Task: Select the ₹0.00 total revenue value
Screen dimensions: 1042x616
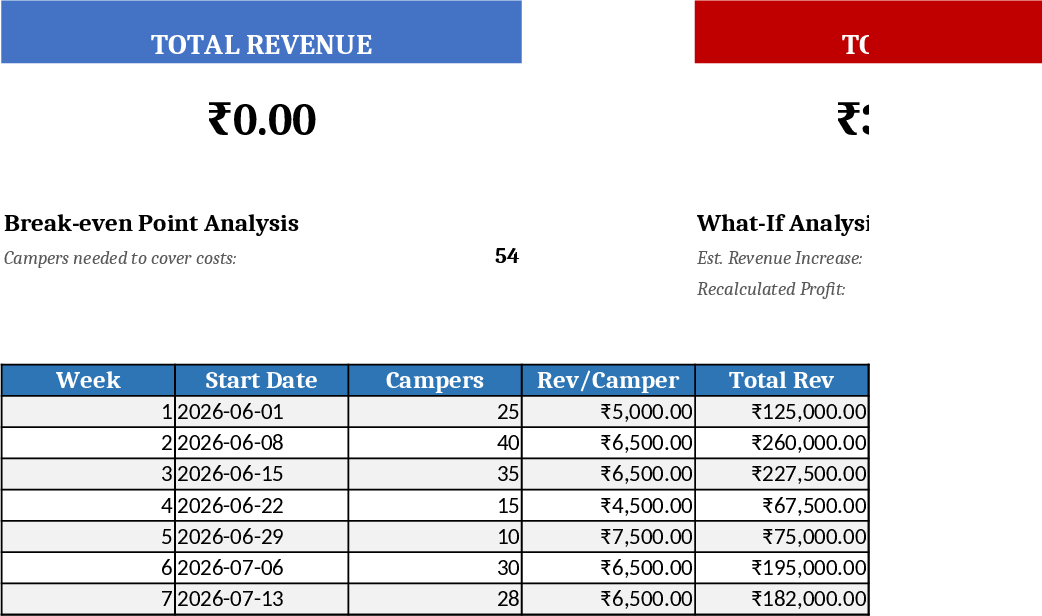Action: [x=262, y=118]
